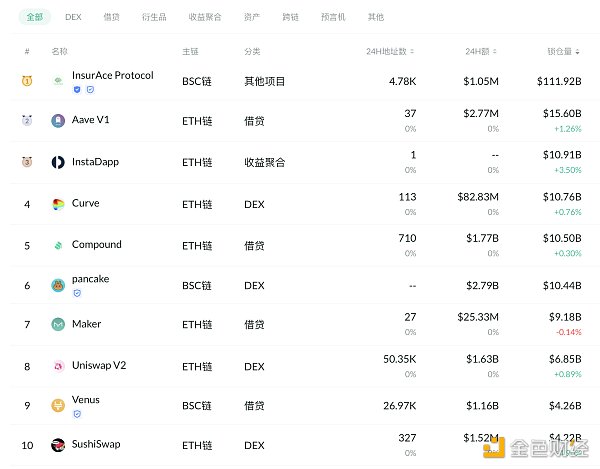Click the Aave V1 logo icon
Screen dimensions: 600x469
(x=58, y=121)
